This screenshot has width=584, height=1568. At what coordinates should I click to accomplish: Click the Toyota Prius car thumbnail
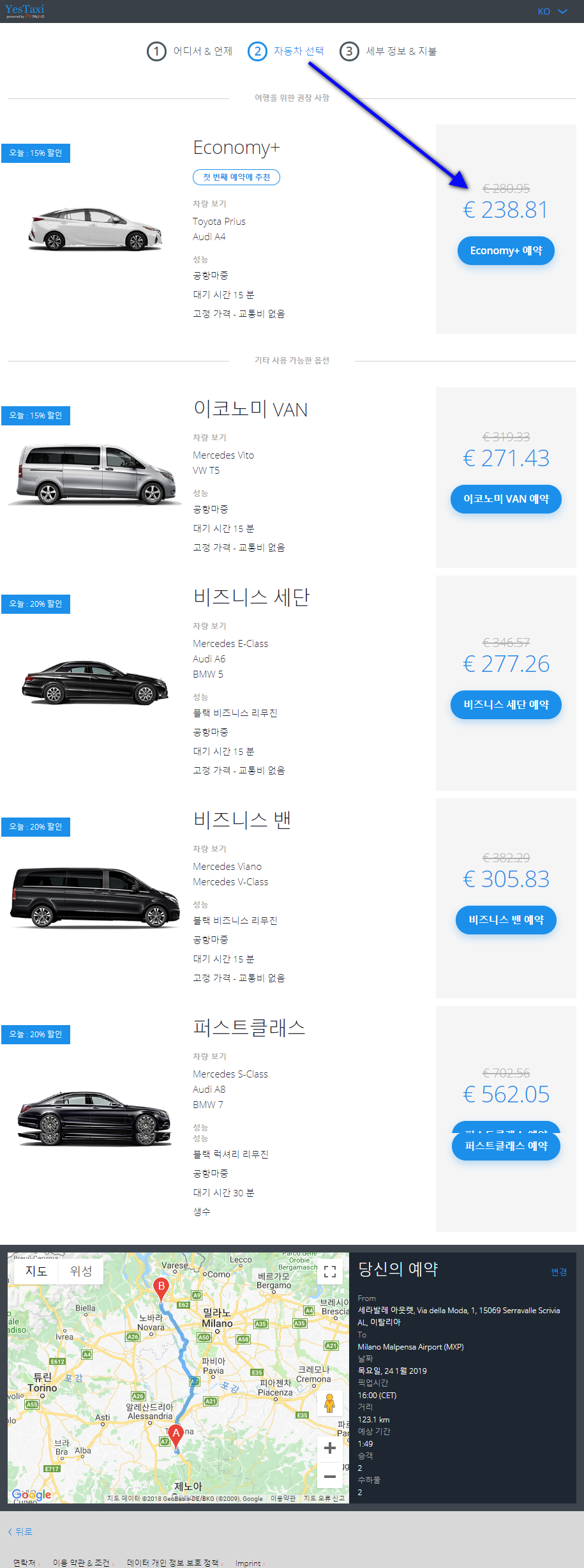tap(94, 228)
